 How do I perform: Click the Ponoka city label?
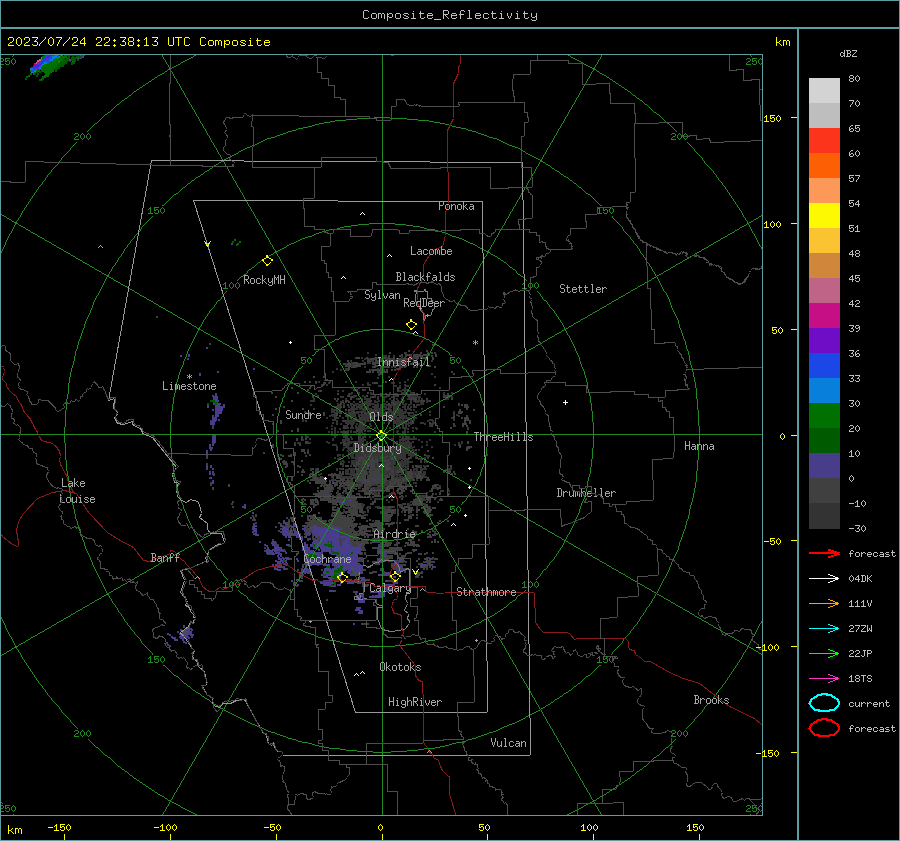point(456,206)
